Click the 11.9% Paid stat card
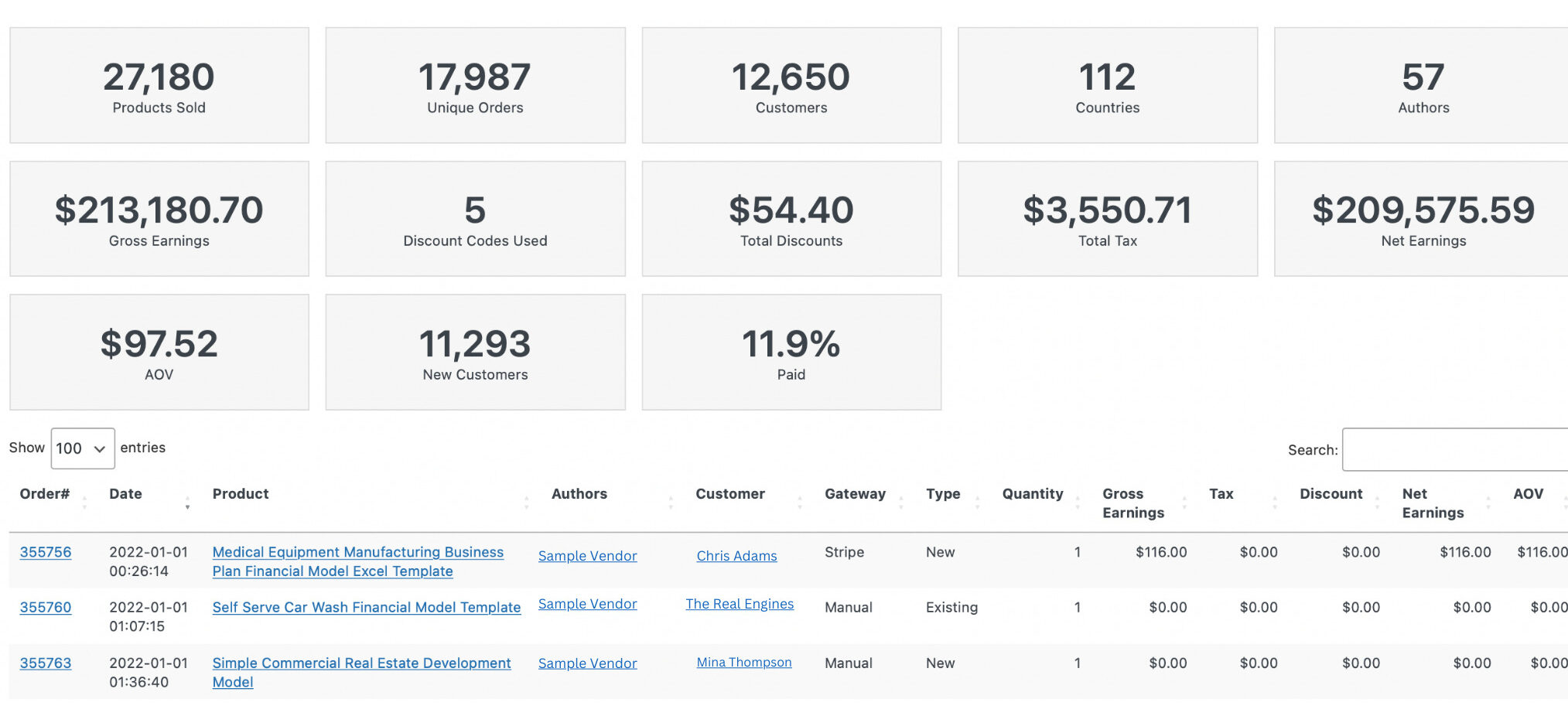The height and width of the screenshot is (716, 1568). pos(791,353)
